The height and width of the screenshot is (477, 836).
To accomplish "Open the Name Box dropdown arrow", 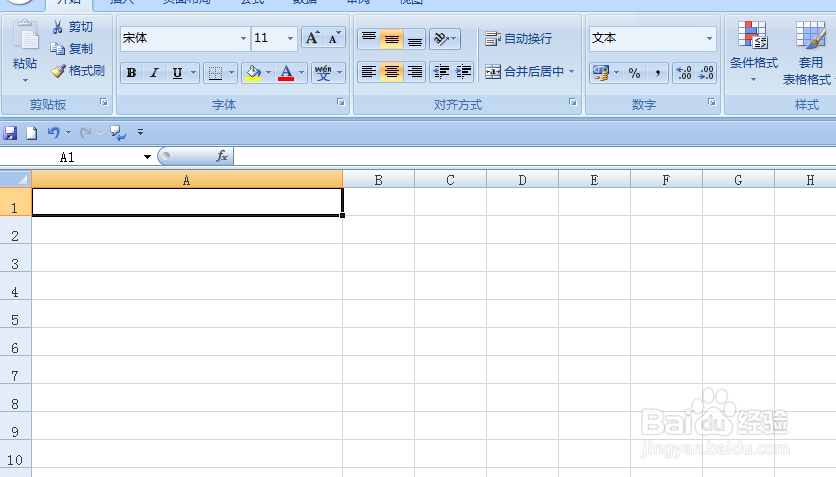I will (147, 157).
